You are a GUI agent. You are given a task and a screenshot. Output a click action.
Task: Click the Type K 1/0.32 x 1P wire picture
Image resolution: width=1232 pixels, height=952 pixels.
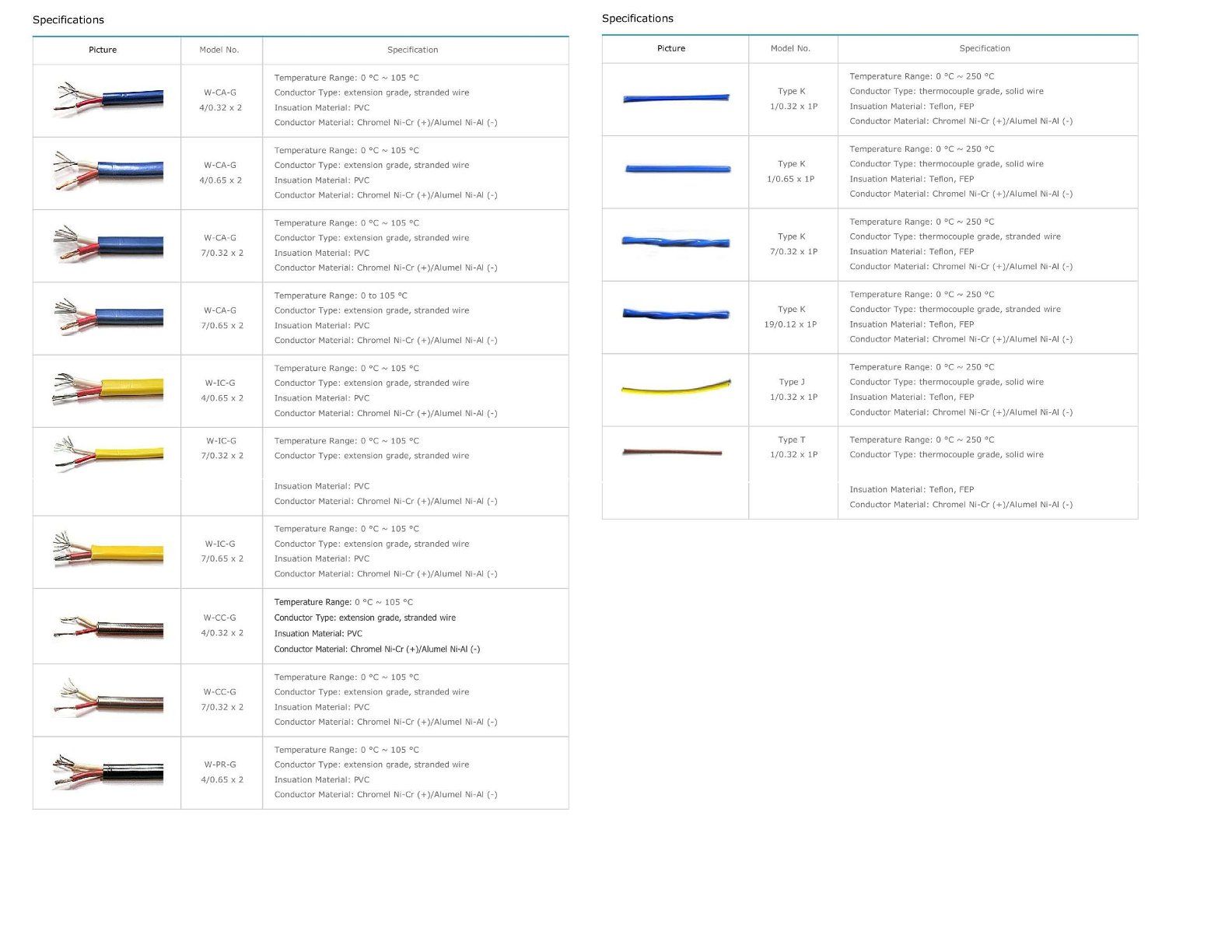(x=676, y=99)
